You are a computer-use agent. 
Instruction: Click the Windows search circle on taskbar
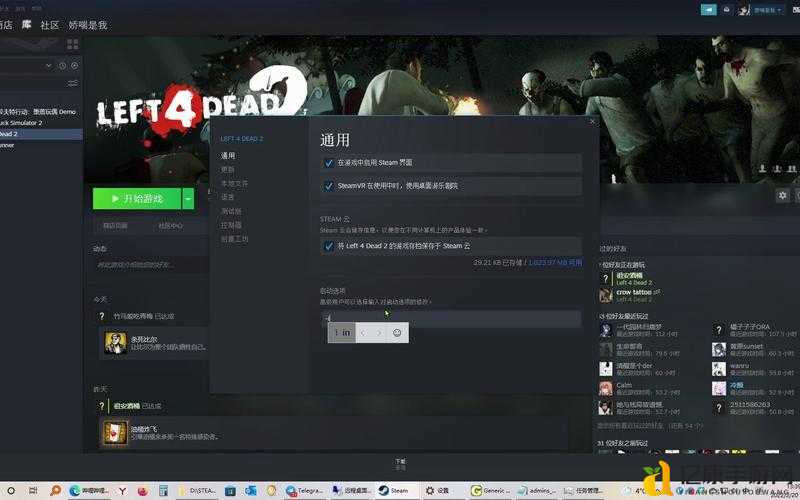tap(11, 490)
